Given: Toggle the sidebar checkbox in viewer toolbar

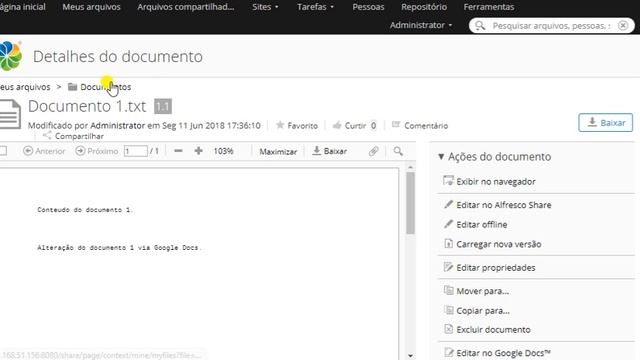Looking at the screenshot, I should [3, 151].
